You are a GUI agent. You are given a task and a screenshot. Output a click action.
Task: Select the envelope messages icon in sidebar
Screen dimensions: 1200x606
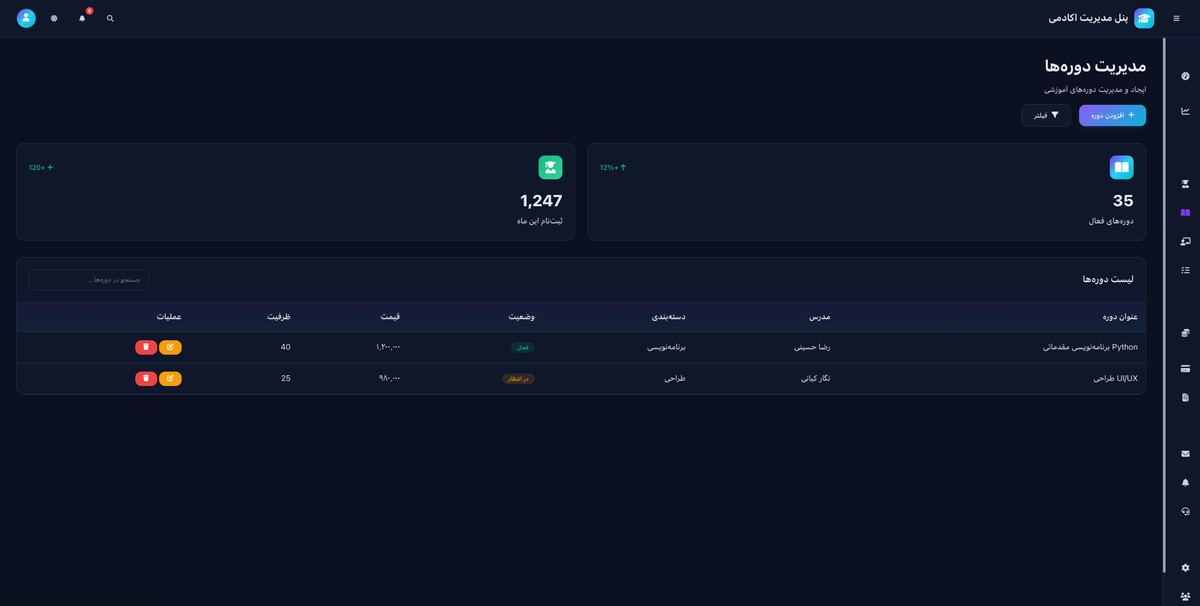coord(1185,454)
